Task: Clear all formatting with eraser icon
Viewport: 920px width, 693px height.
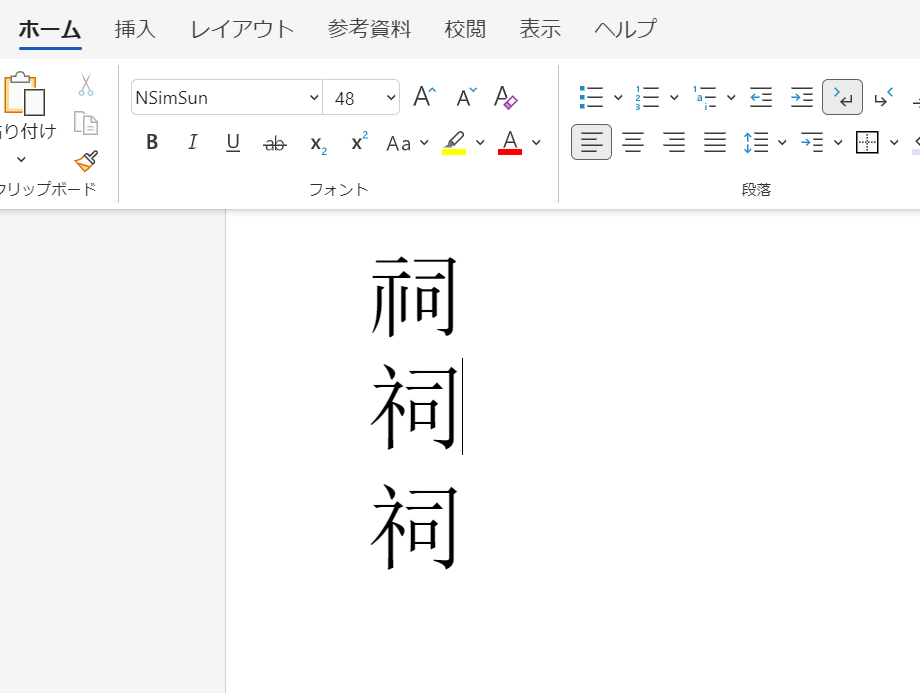Action: [505, 97]
